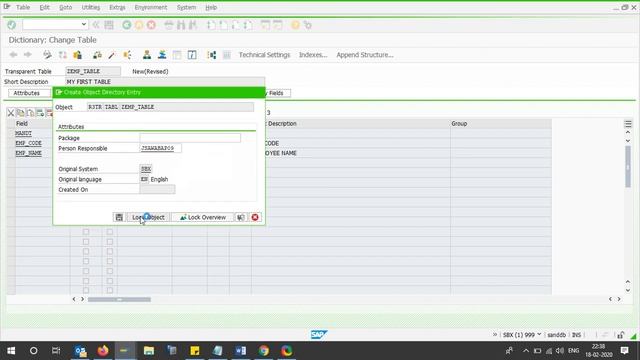The width and height of the screenshot is (640, 360).
Task: Show hidden tray icons chevron
Action: pos(526,351)
